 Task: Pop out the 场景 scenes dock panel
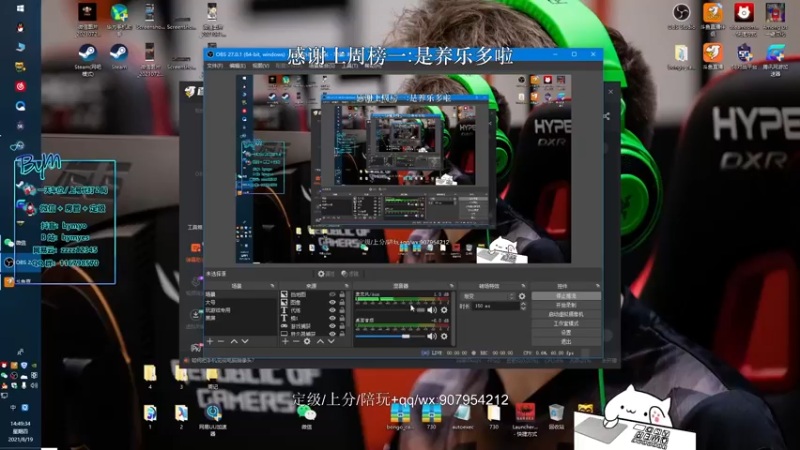(x=272, y=286)
